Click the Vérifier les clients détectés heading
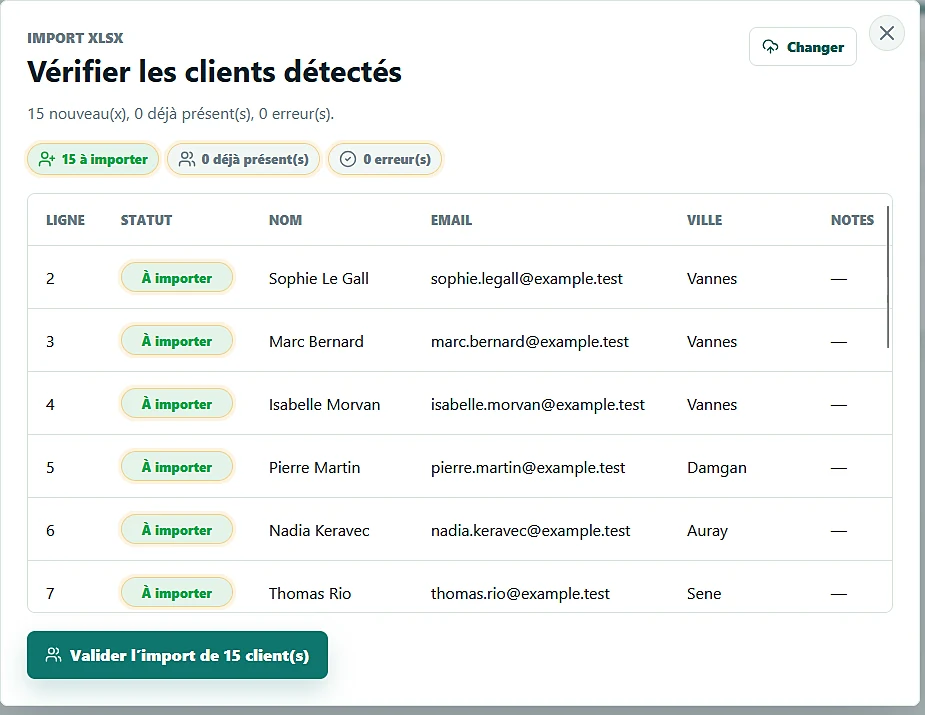Screen dimensions: 925x715 pyautogui.click(x=214, y=72)
